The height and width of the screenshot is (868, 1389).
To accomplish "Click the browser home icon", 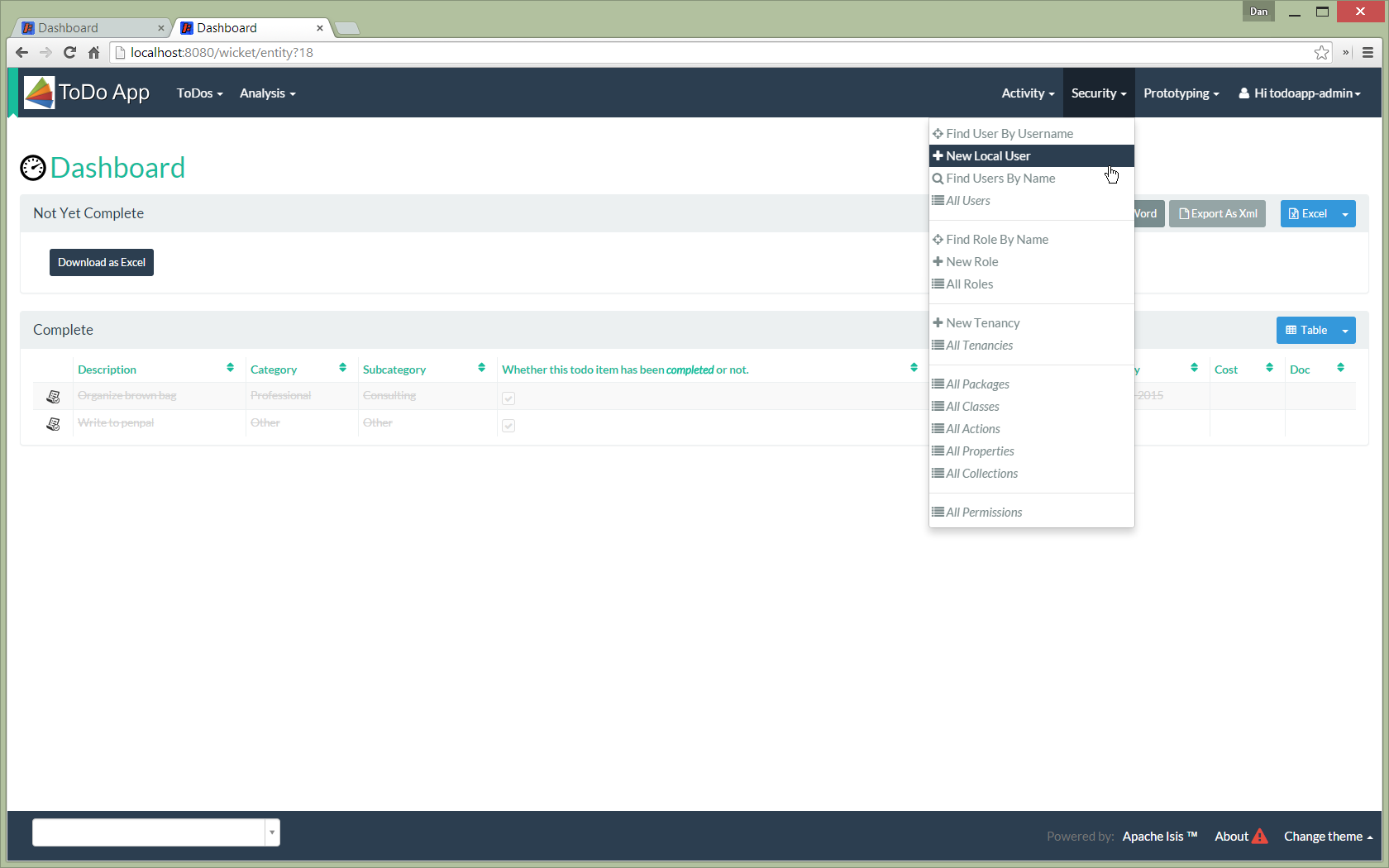I will [93, 53].
